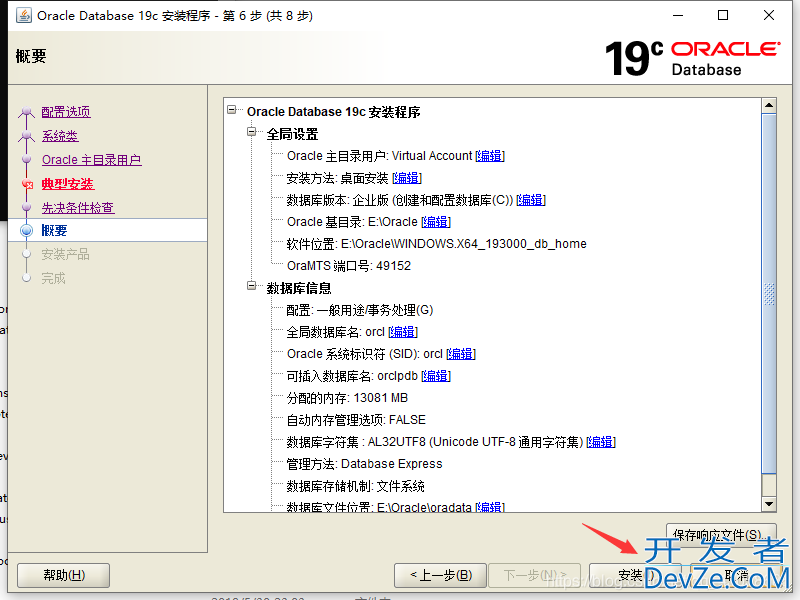Image resolution: width=800 pixels, height=600 pixels.
Task: Click 编辑 link next to Oracle 主目录用户
Action: 490,156
